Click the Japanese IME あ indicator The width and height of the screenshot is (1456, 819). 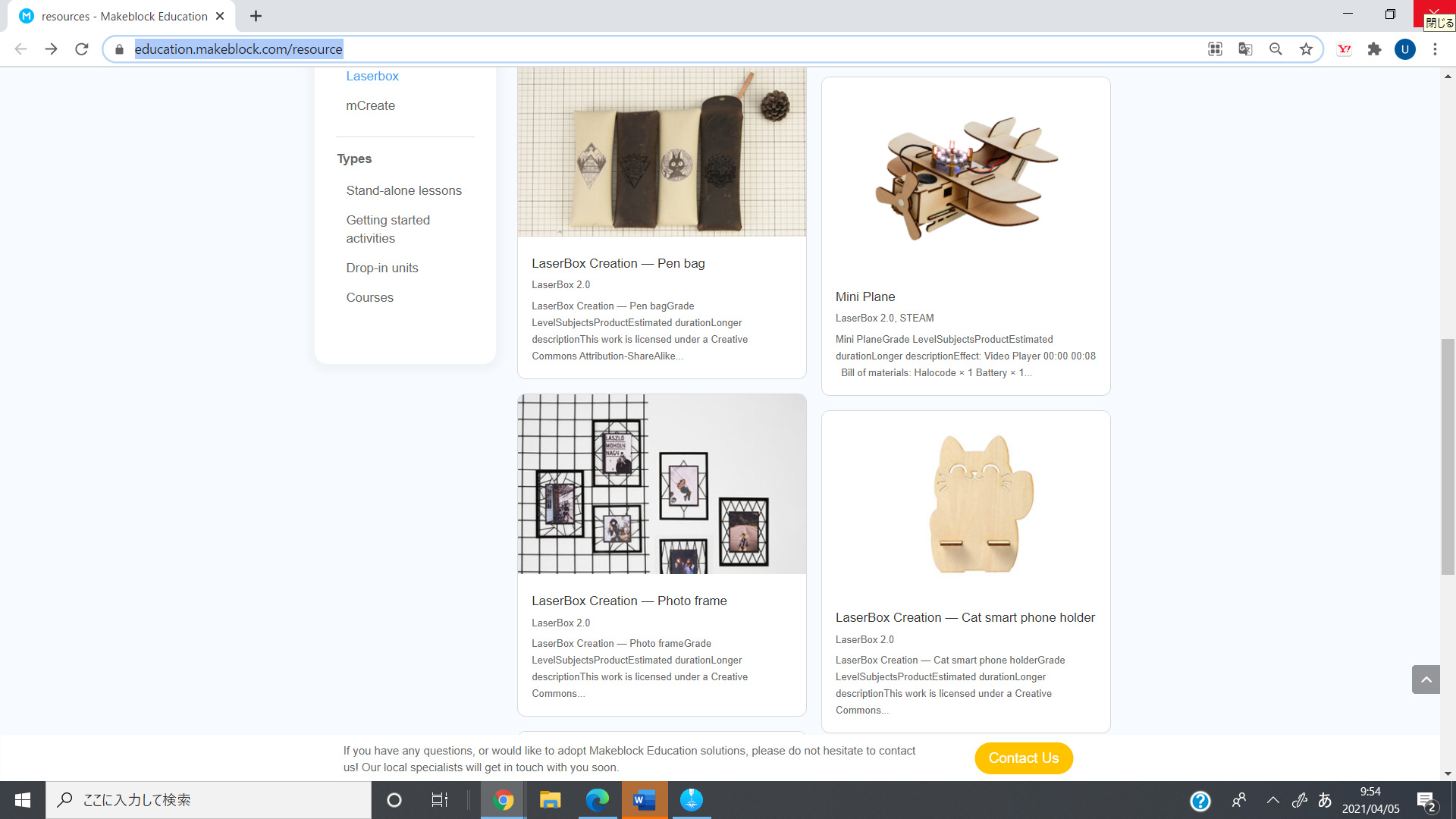(1325, 800)
